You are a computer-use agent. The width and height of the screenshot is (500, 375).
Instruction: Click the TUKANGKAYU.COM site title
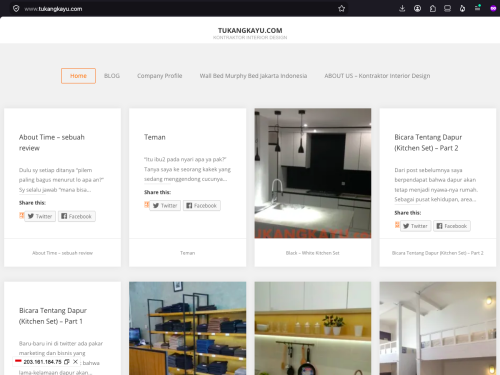pos(250,30)
